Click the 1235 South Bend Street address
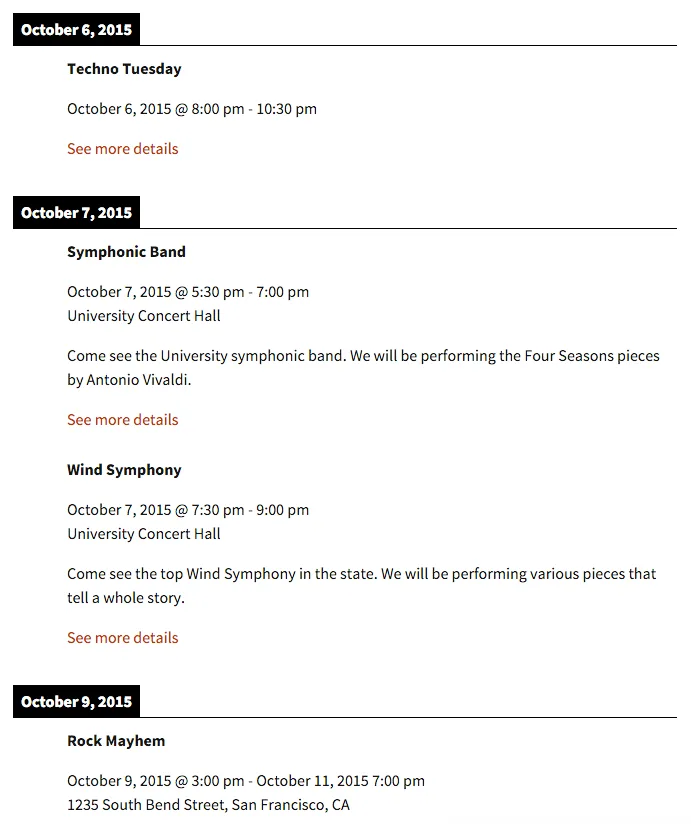This screenshot has height=824, width=691. [208, 805]
